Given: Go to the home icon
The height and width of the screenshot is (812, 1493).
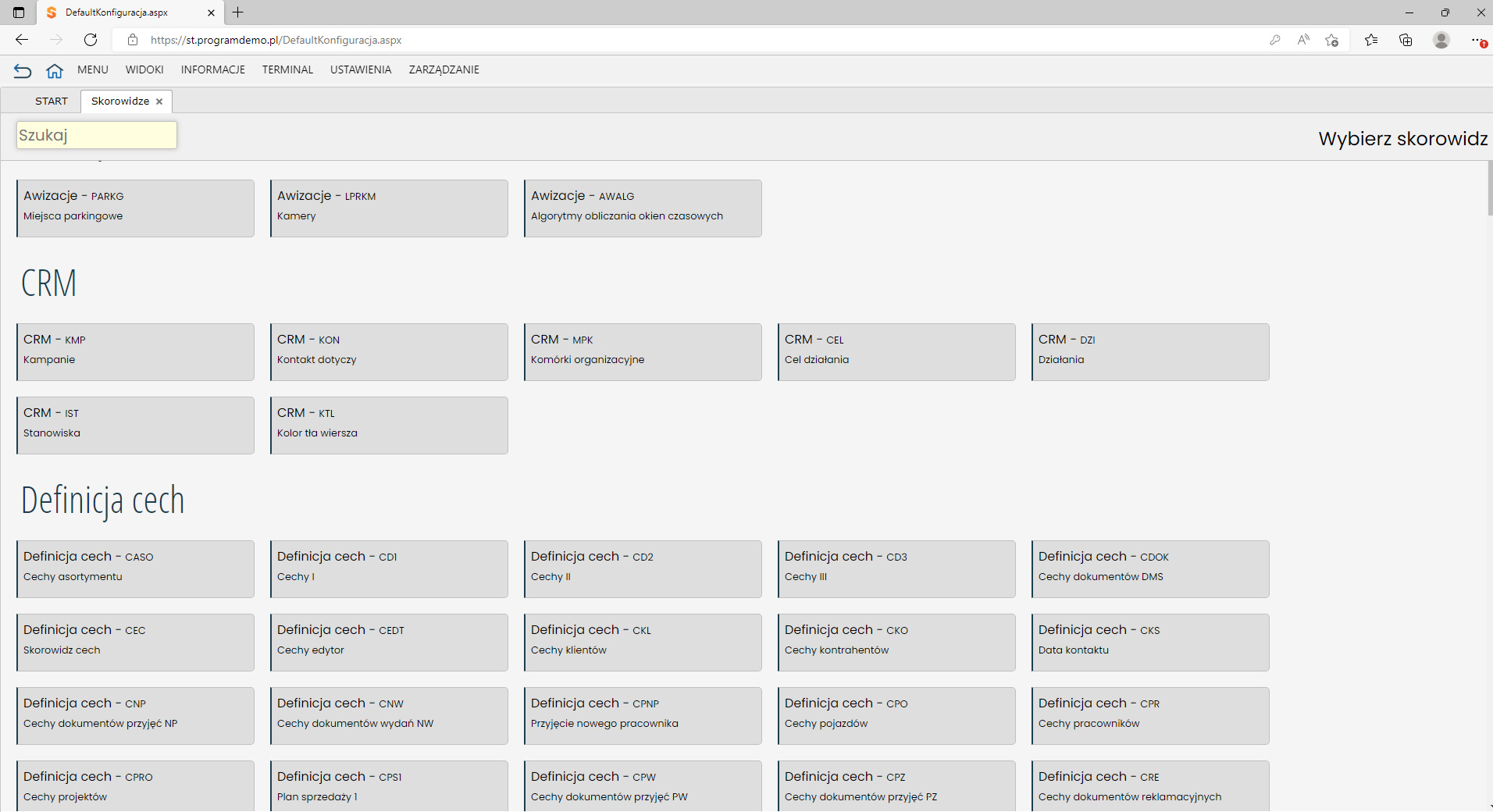Looking at the screenshot, I should click(55, 71).
